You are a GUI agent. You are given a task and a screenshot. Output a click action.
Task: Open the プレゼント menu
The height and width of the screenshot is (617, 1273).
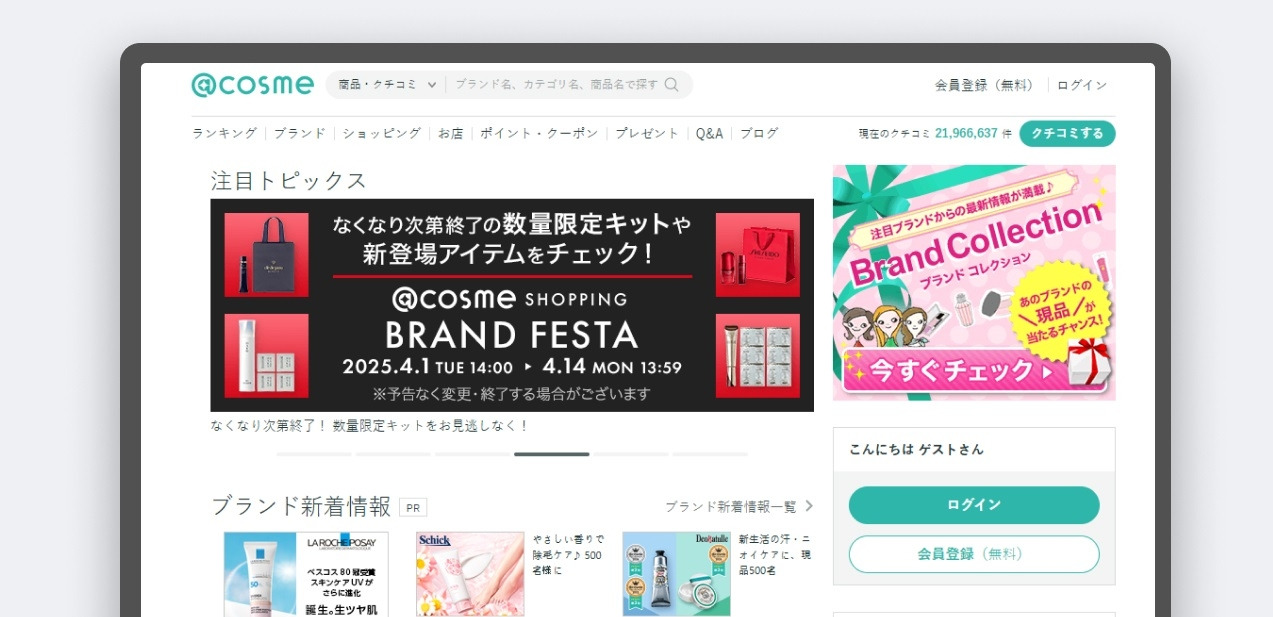pos(647,133)
